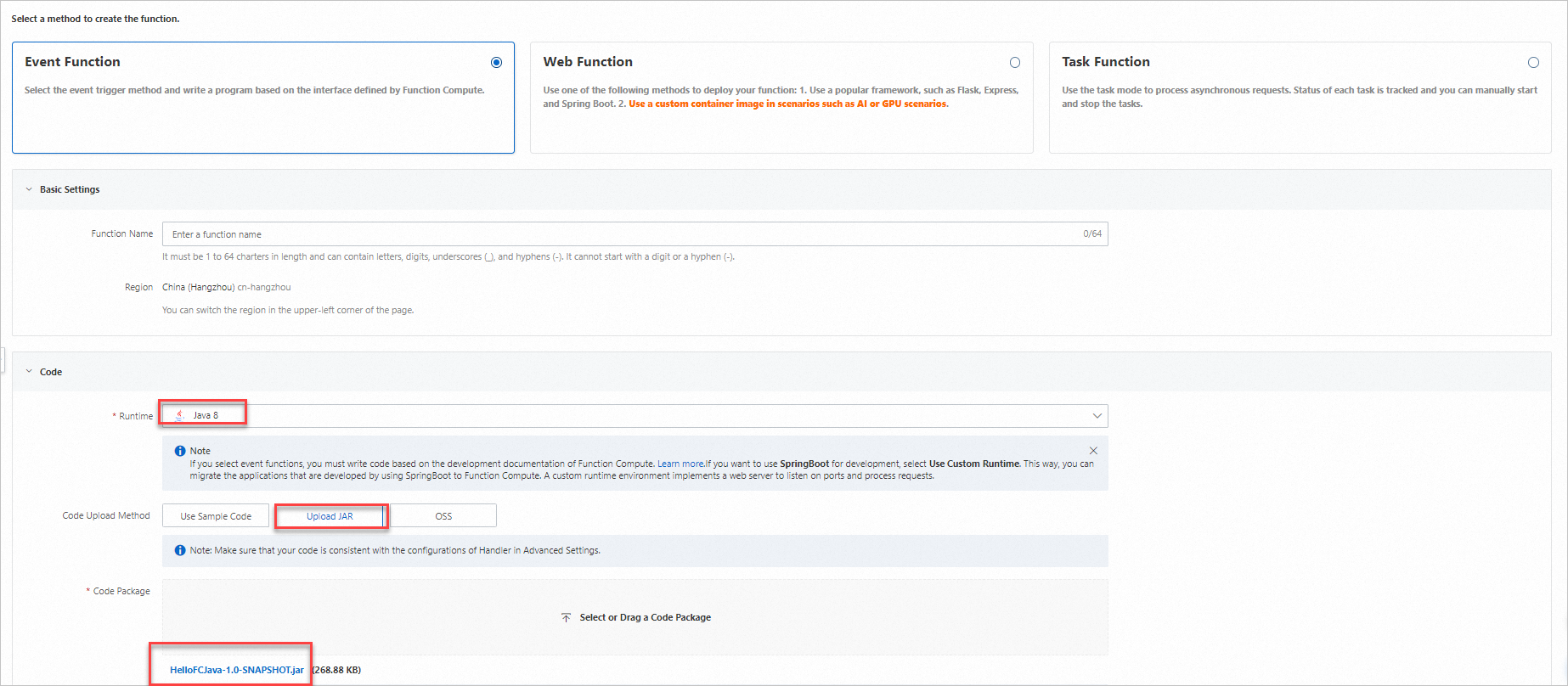Click the Basic Settings section header label
Screen dimensions: 1568x686
point(70,189)
